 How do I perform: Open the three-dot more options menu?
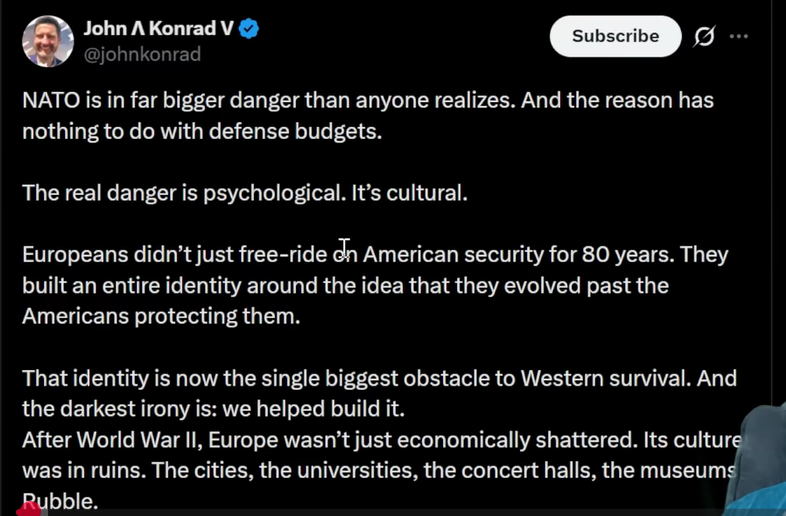coord(739,36)
